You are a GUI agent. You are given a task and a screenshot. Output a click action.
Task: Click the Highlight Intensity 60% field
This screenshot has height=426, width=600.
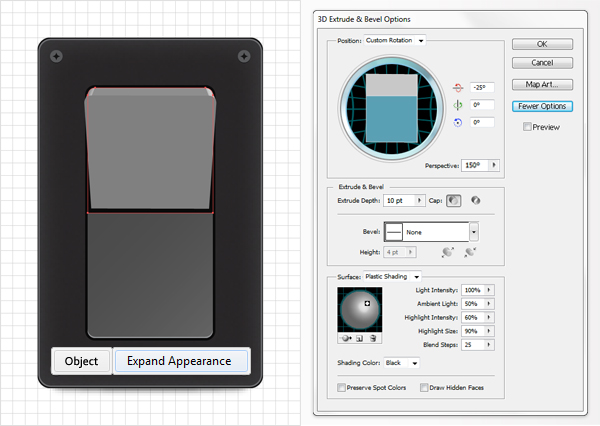point(473,317)
